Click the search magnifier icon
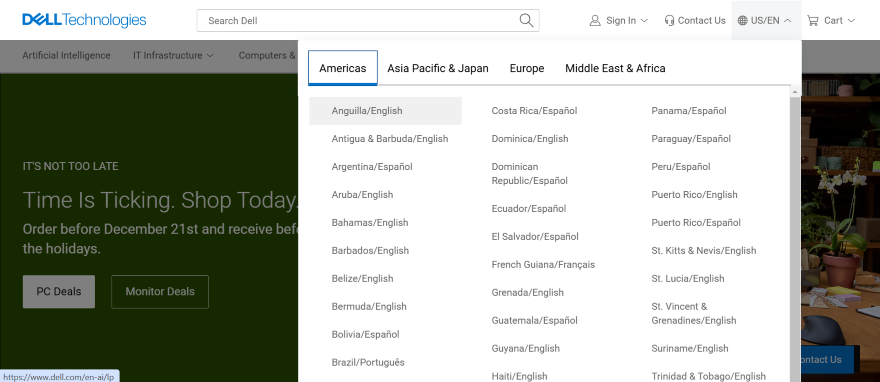The image size is (880, 382). [526, 20]
